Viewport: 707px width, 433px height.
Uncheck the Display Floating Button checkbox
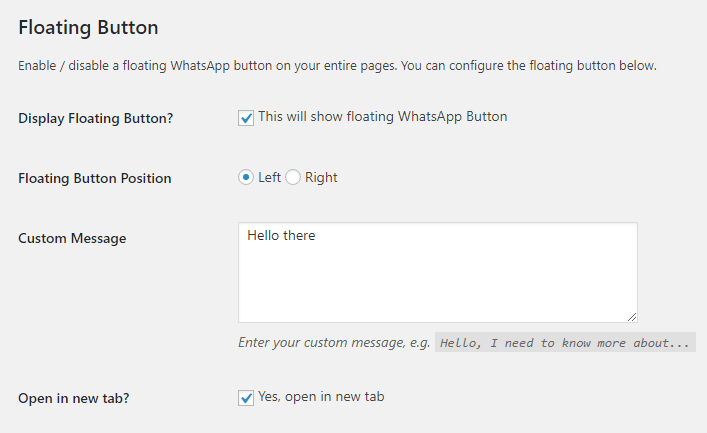(x=246, y=118)
